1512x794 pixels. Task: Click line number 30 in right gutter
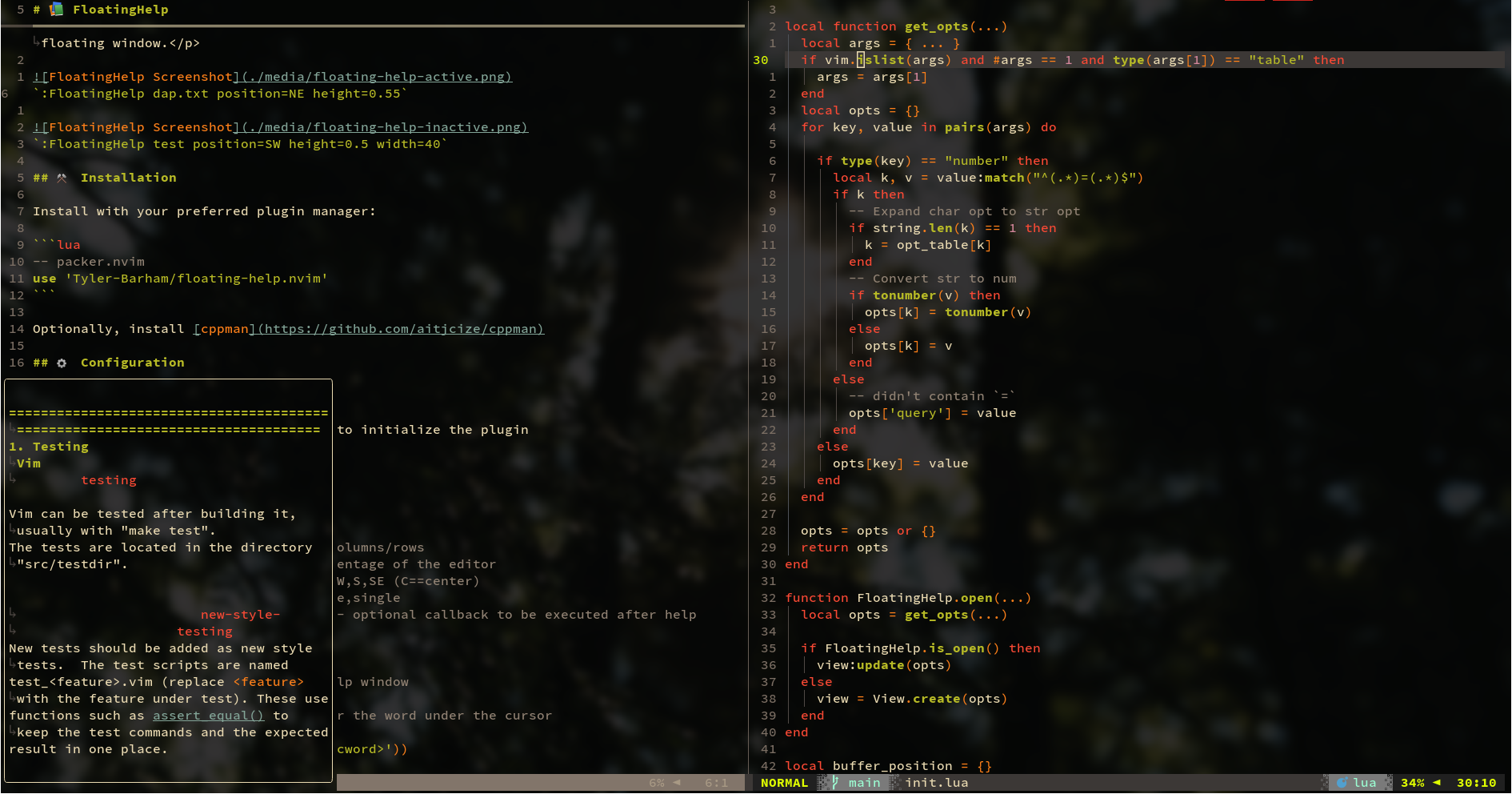pos(760,60)
